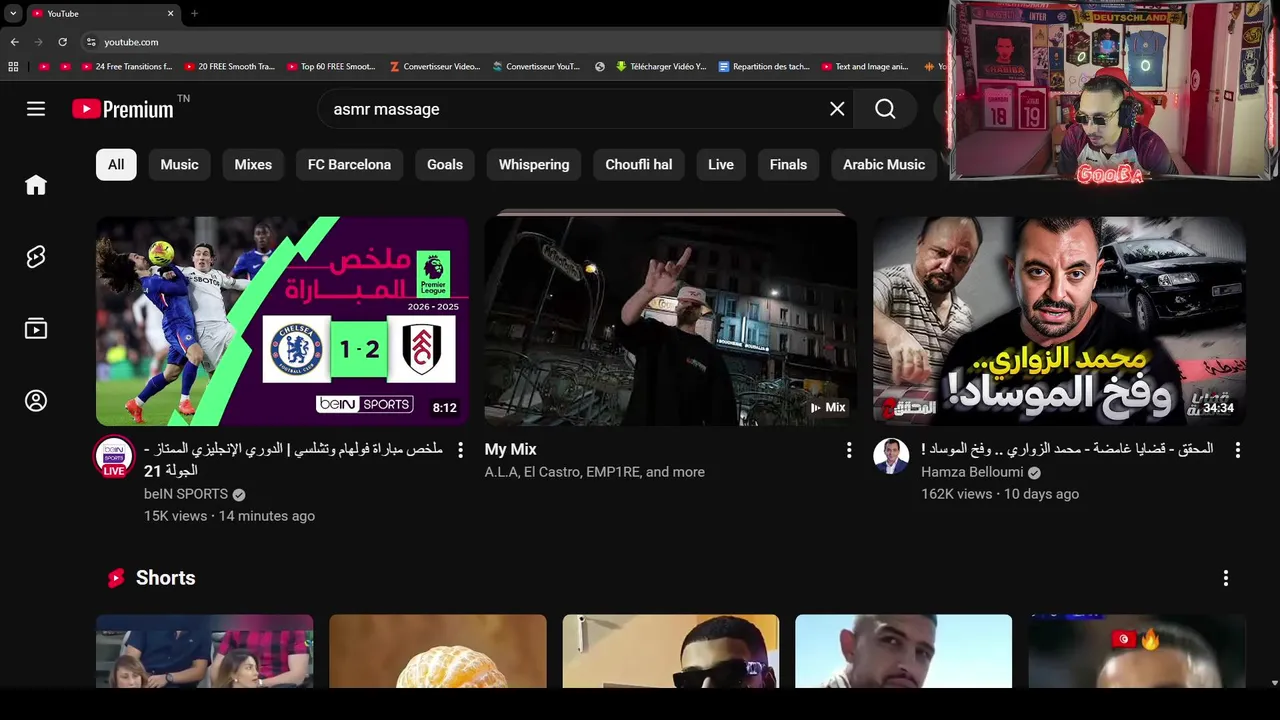Open the Short with Tunisian flag emoji
Viewport: 1280px width, 720px height.
click(1137, 651)
